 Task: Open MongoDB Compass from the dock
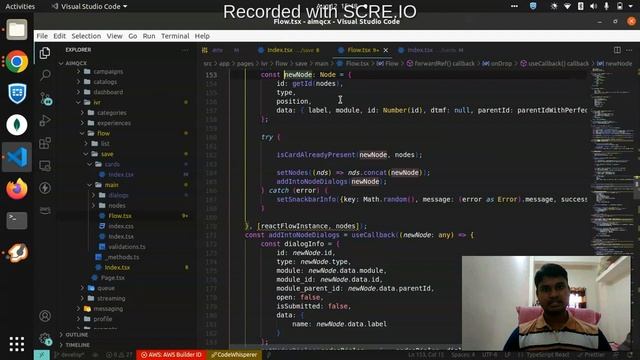click(x=17, y=124)
